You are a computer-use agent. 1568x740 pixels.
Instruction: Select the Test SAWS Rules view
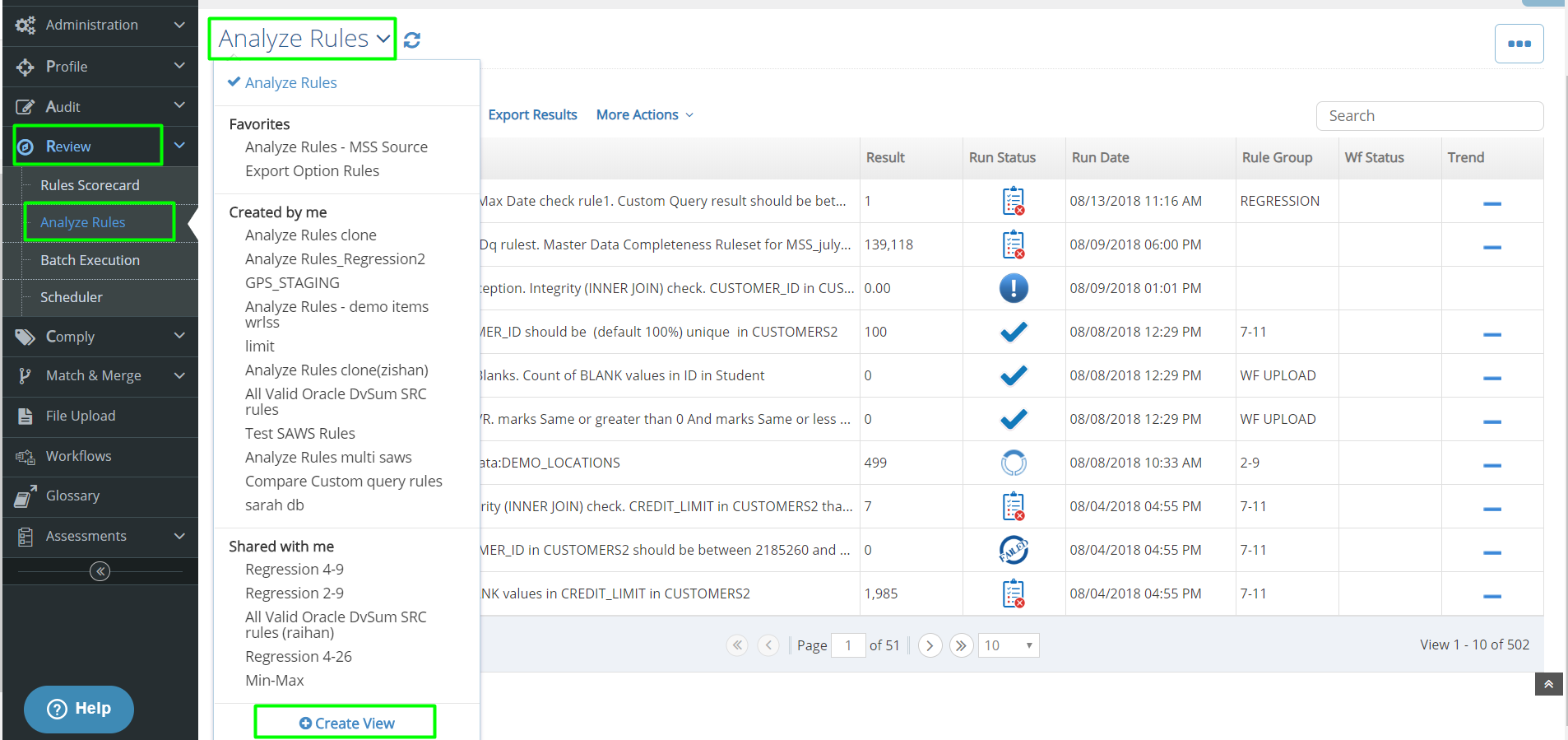click(x=300, y=434)
